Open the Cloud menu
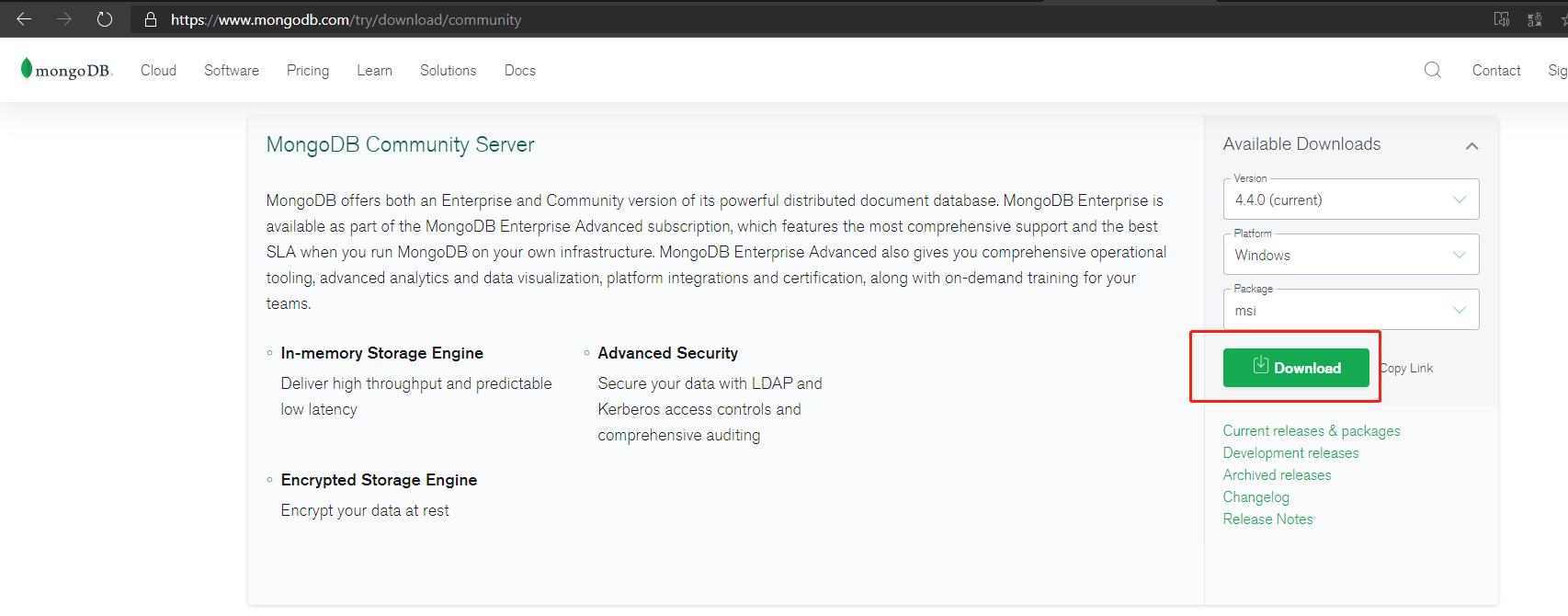Viewport: 1568px width, 616px height. 158,70
